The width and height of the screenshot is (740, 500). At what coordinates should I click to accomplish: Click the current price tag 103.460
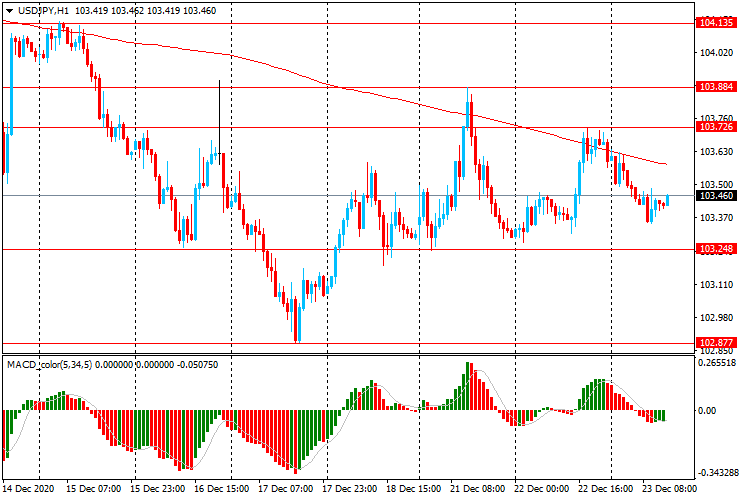(x=716, y=195)
